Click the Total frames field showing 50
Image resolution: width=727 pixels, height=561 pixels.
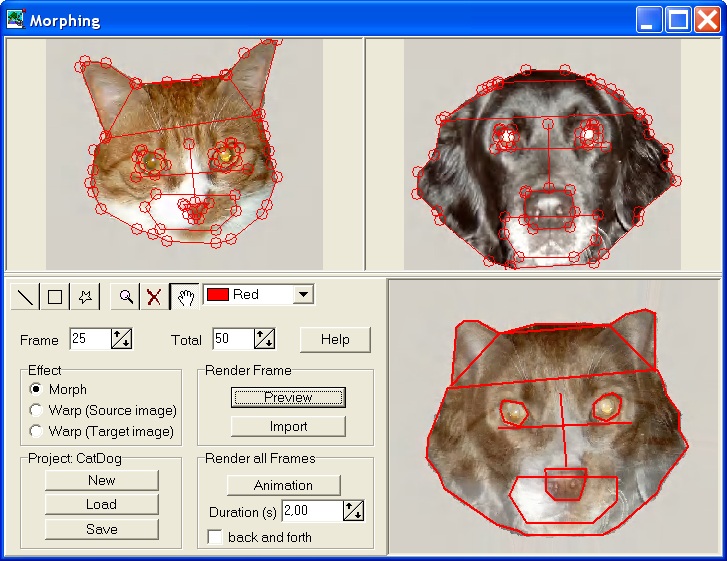click(233, 339)
